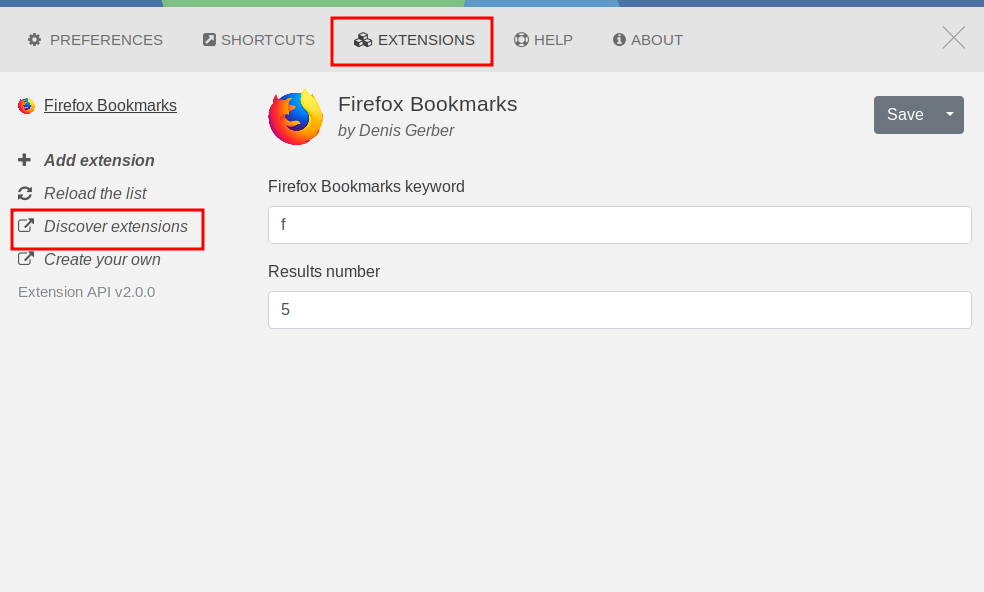Click the plus icon beside Add extension

pyautogui.click(x=24, y=160)
